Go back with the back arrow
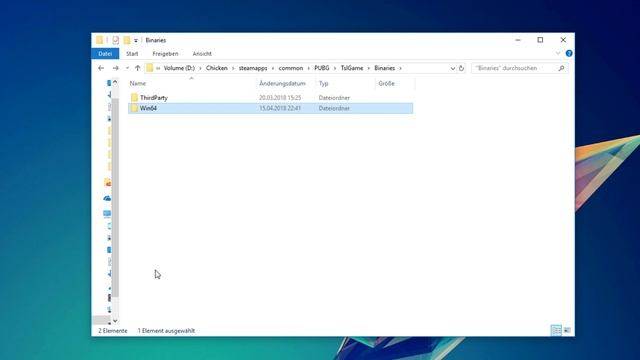 (x=101, y=68)
